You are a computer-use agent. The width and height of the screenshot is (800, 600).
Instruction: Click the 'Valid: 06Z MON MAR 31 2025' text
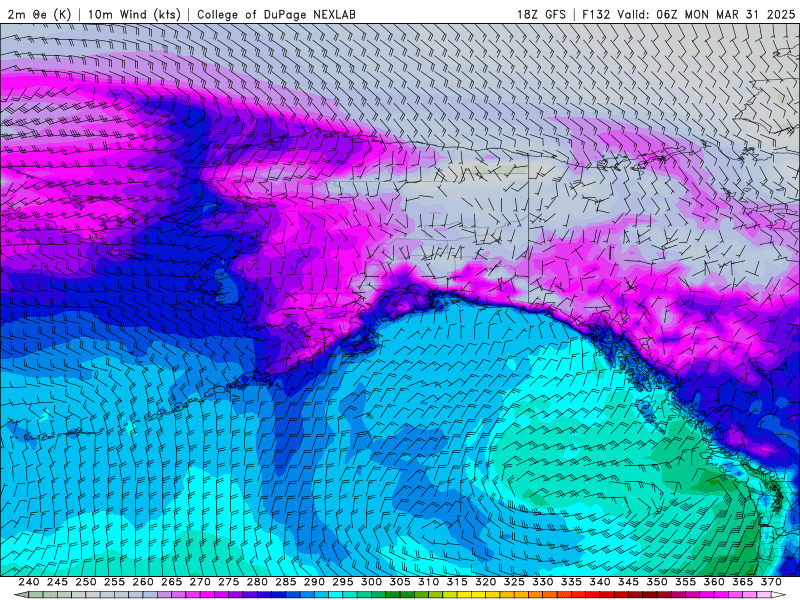pyautogui.click(x=706, y=14)
